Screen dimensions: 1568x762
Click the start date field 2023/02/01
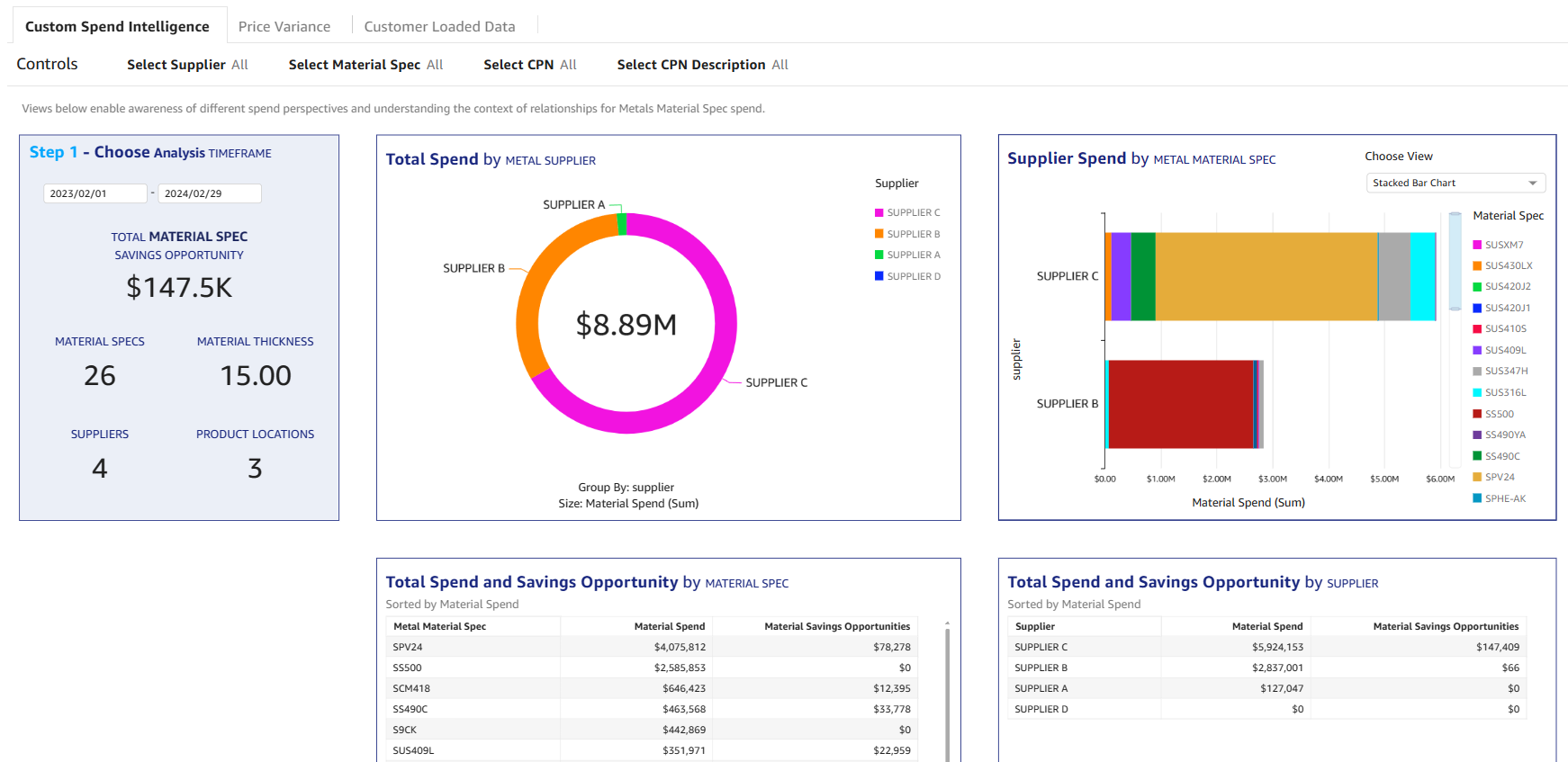[95, 193]
